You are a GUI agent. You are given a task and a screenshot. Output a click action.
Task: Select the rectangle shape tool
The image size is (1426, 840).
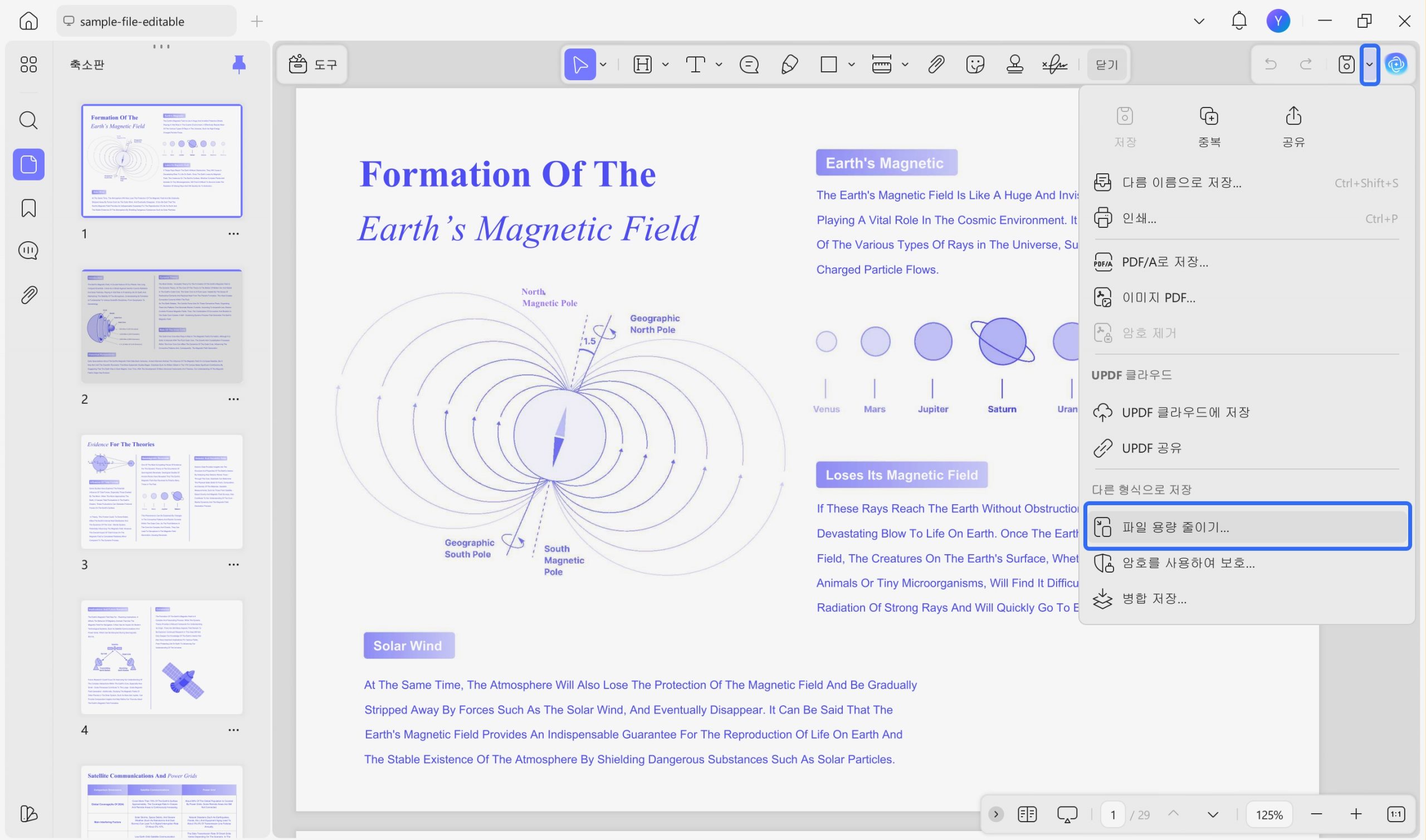828,64
